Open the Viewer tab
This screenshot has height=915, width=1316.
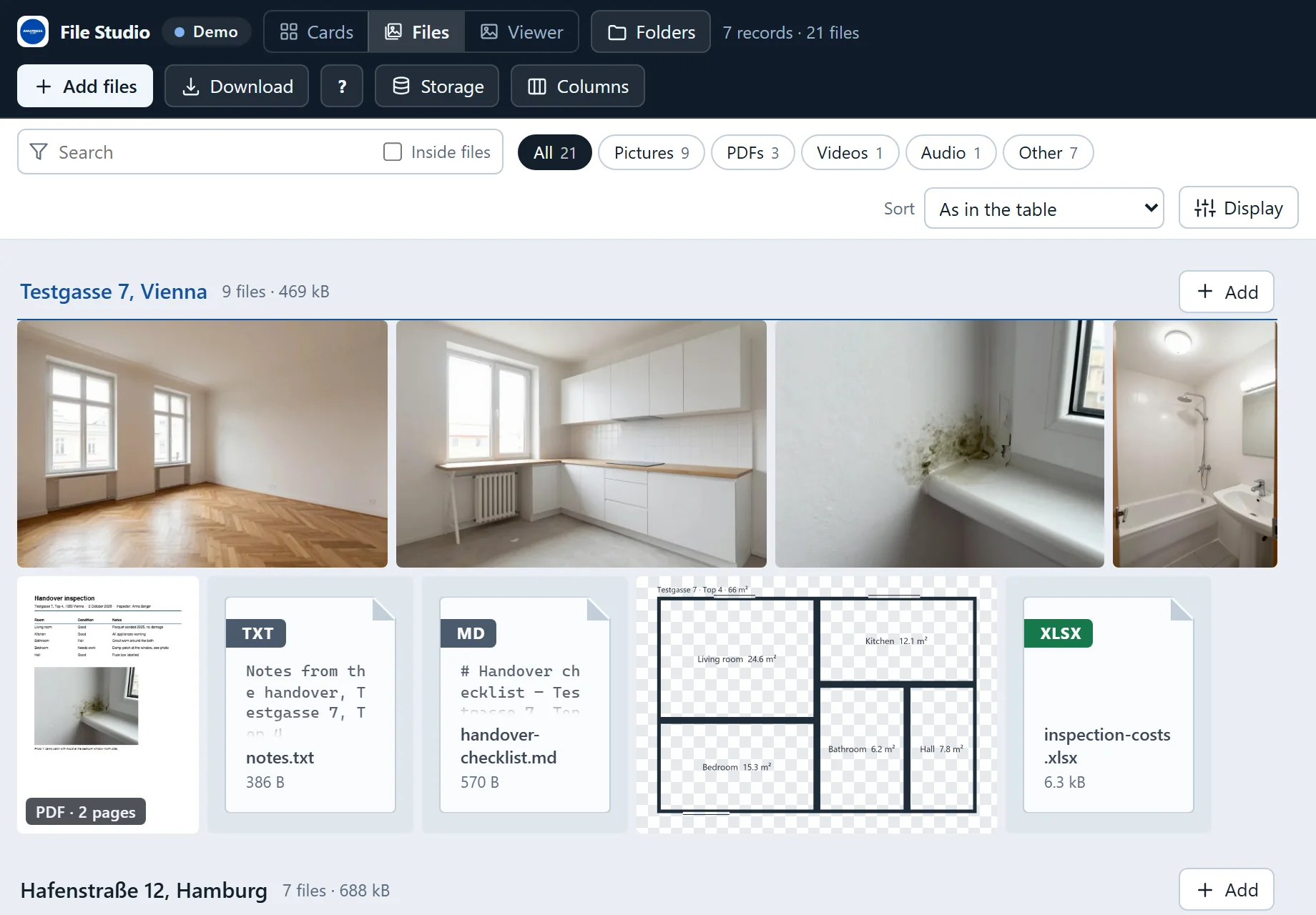point(521,32)
